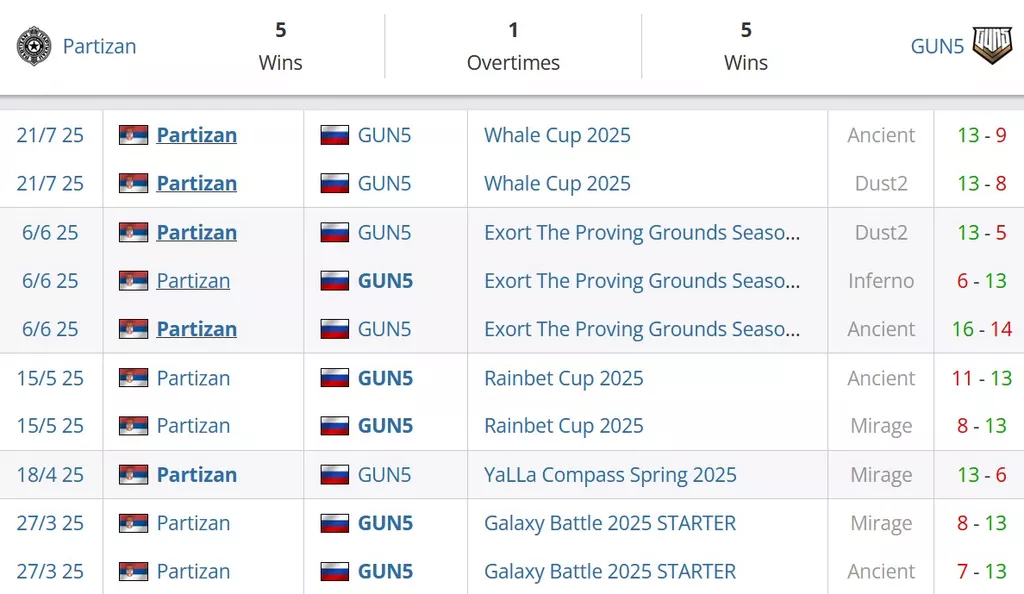Click the 18/4 25 date
The width and height of the screenshot is (1024, 594).
[x=50, y=475]
